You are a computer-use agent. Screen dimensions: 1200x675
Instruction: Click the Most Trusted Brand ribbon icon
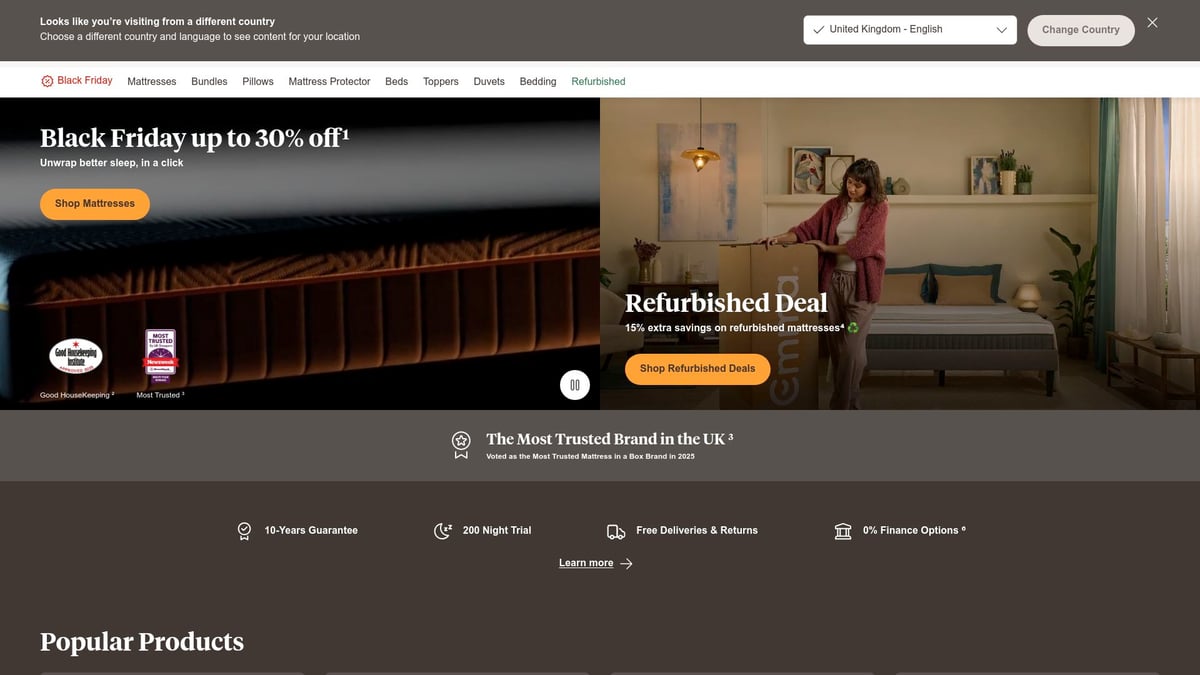[x=461, y=445]
